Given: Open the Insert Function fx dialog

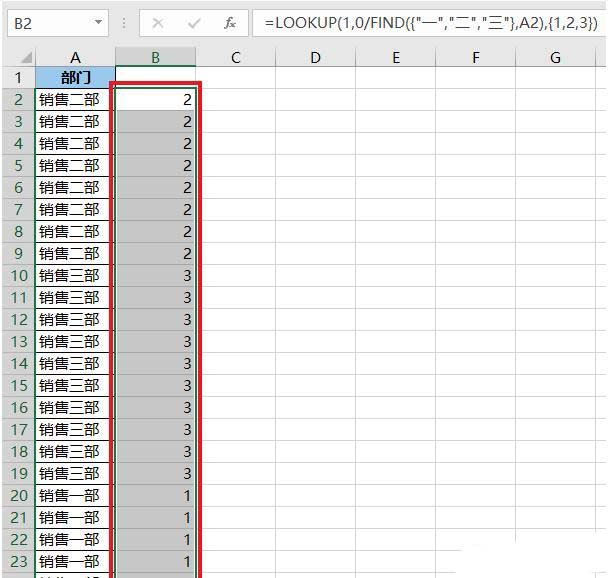Looking at the screenshot, I should tap(230, 23).
